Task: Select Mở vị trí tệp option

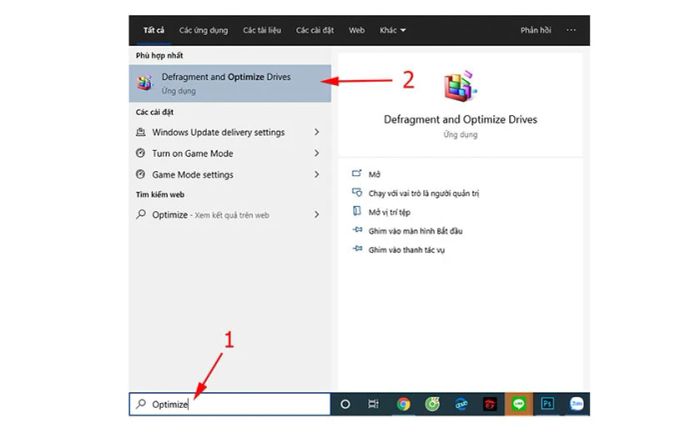Action: coord(389,212)
